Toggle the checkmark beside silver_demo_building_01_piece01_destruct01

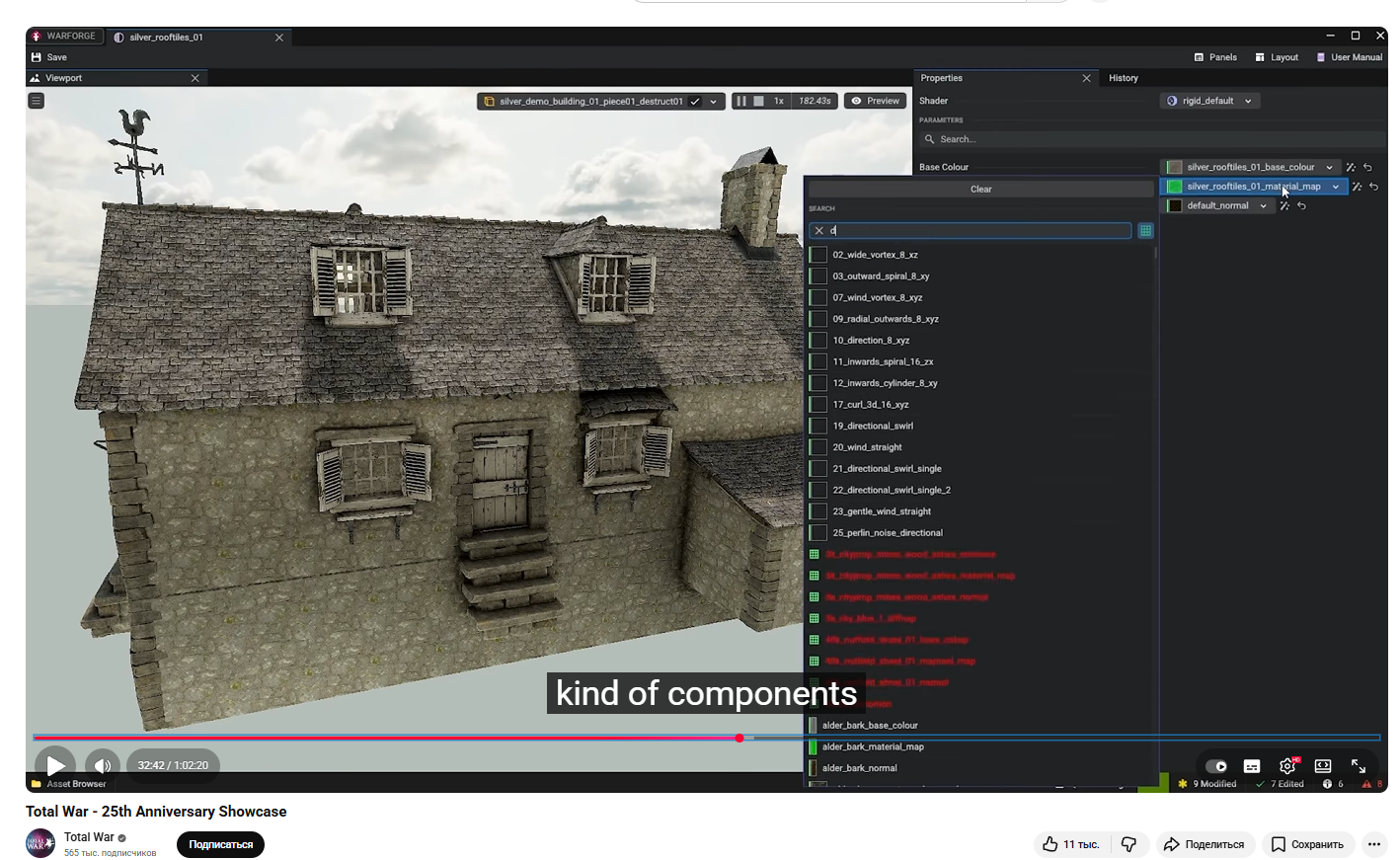(695, 101)
